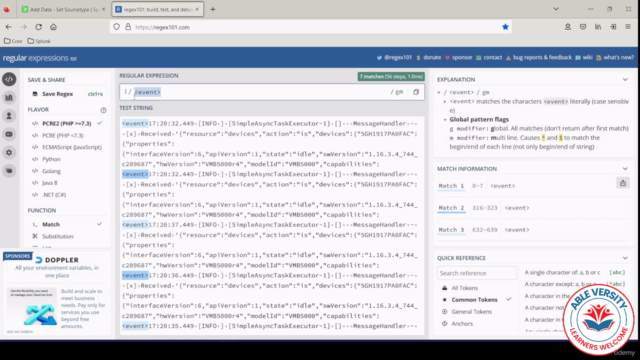The image size is (640, 360).
Task: Open the donate link
Action: pos(429,58)
